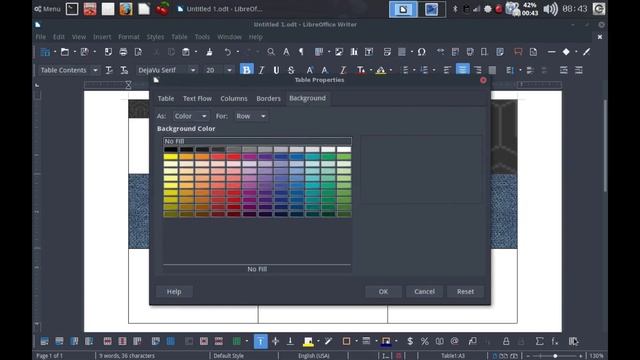Toggle Align Right in the toolbar

click(x=478, y=70)
